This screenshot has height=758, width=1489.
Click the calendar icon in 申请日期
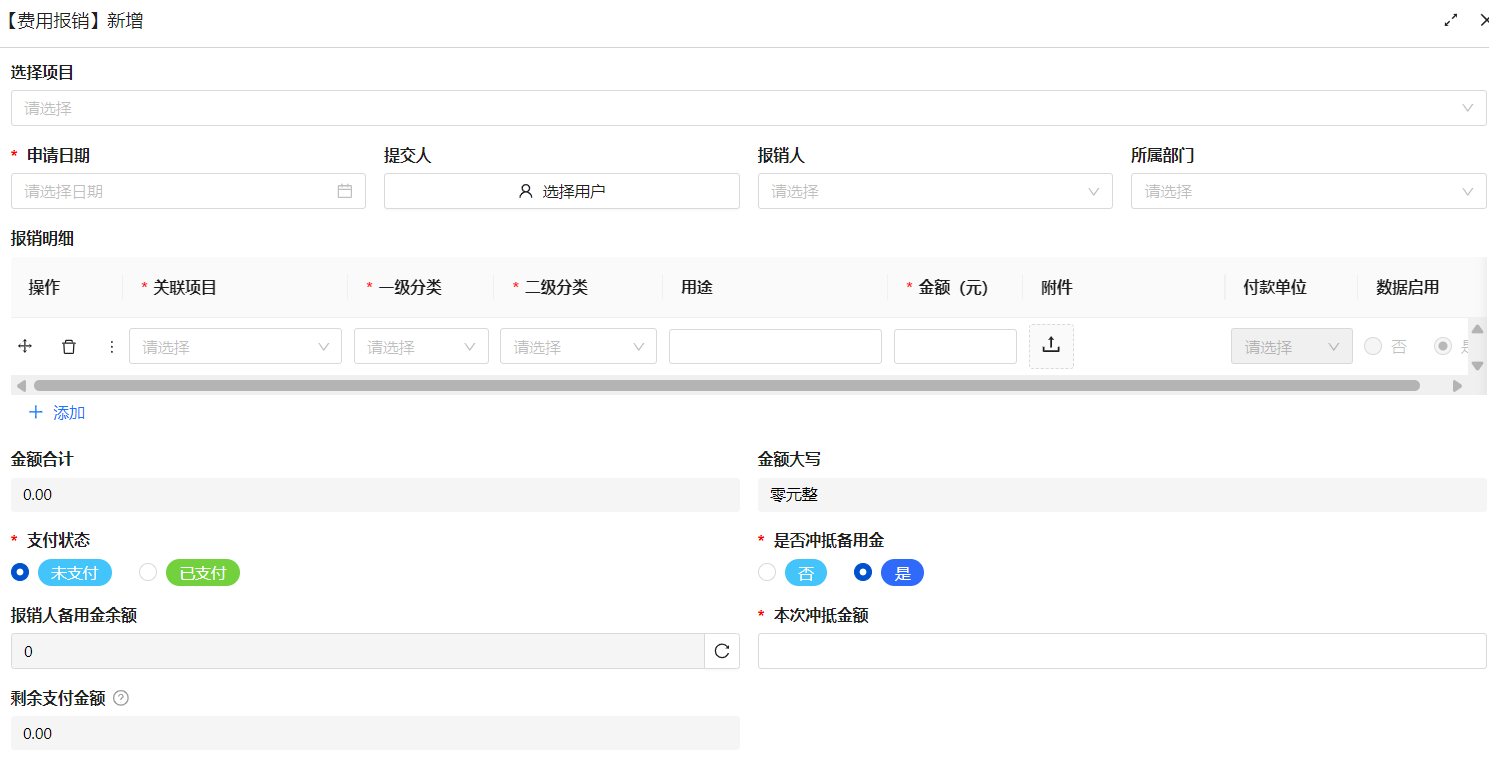click(x=345, y=191)
